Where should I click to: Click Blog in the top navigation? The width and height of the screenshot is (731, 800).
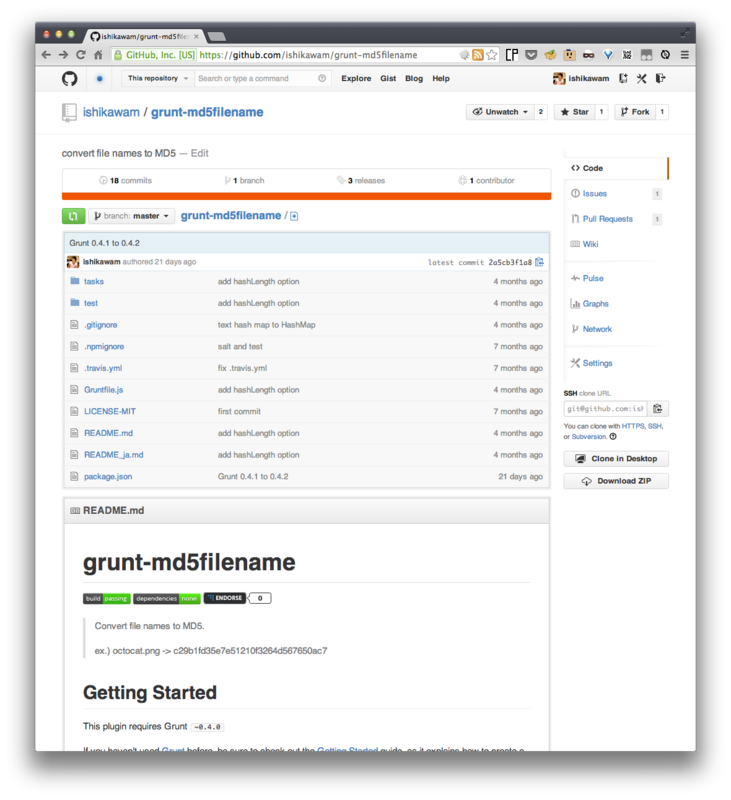(x=414, y=79)
